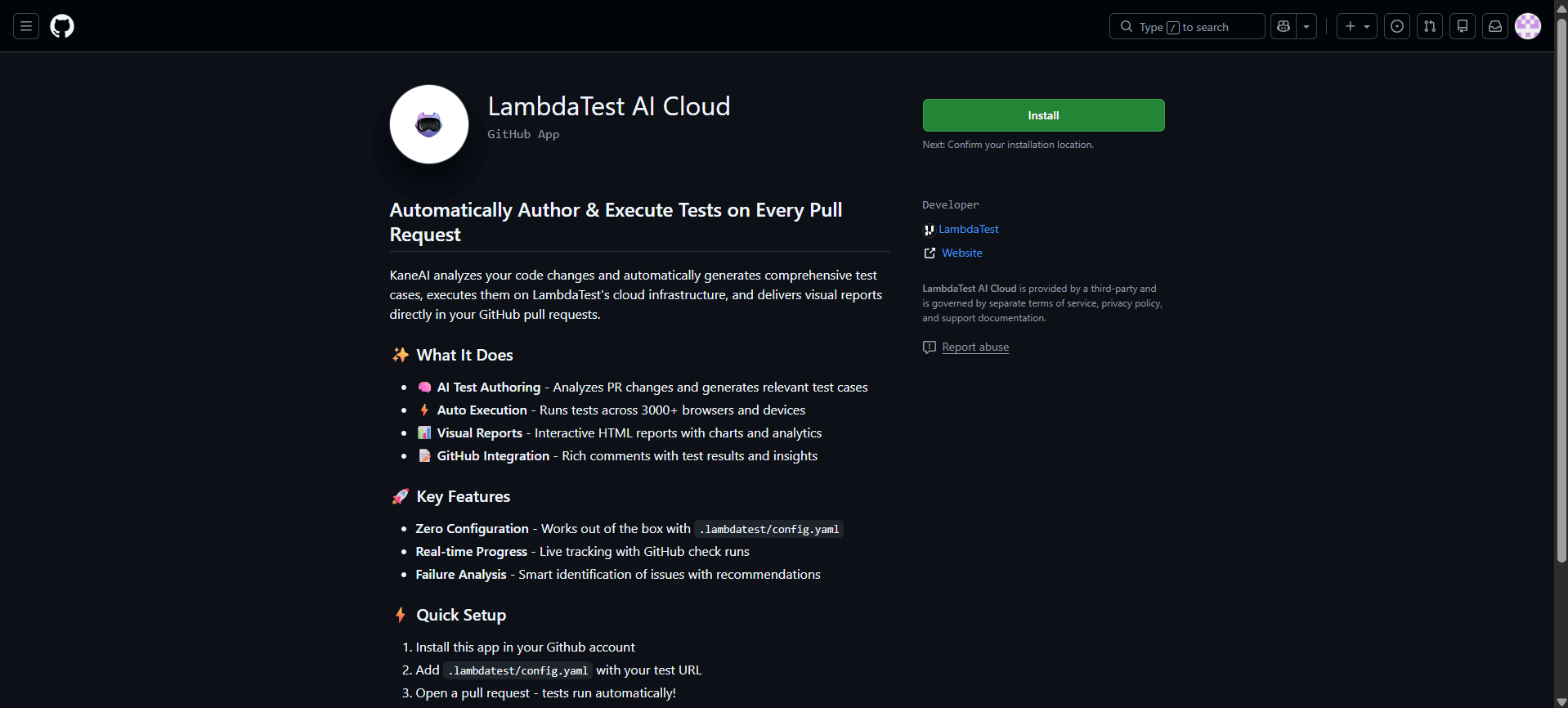Open the Notifications inbox icon
This screenshot has width=1568, height=708.
point(1495,26)
